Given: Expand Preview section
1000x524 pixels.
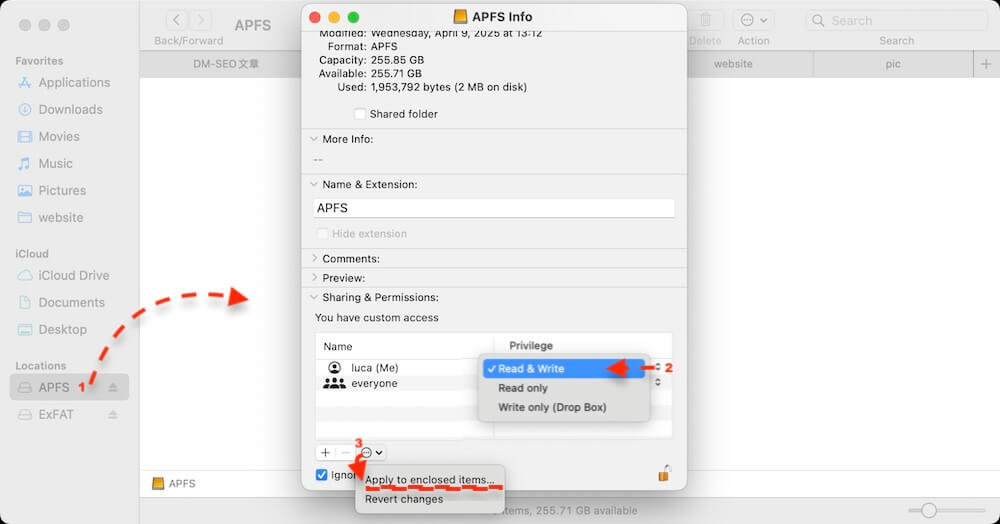Looking at the screenshot, I should [314, 278].
